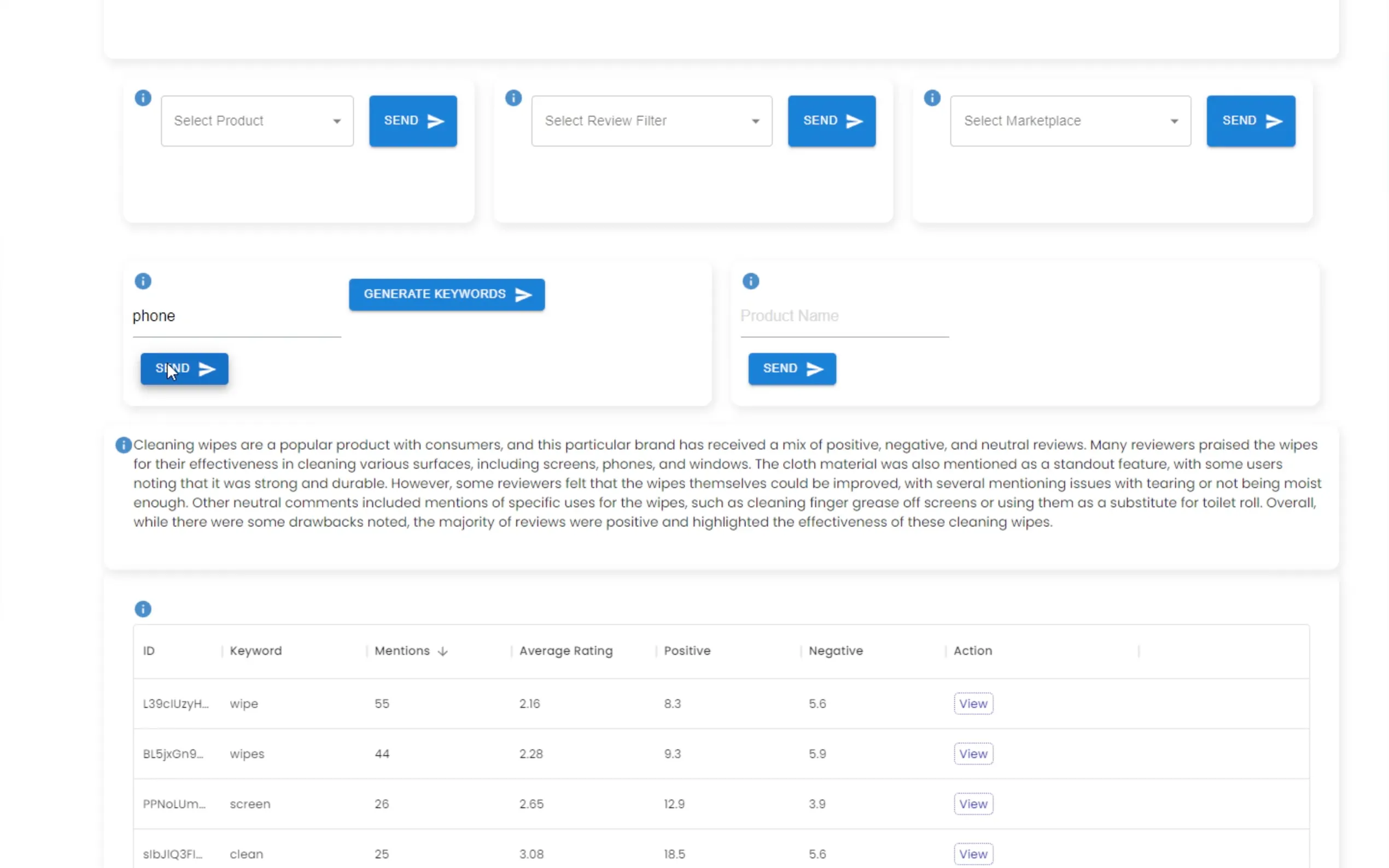
Task: View details for the wipe keyword
Action: tap(973, 704)
